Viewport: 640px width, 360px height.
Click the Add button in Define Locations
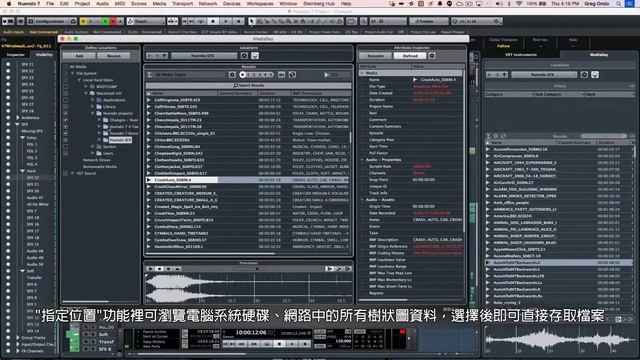click(79, 56)
